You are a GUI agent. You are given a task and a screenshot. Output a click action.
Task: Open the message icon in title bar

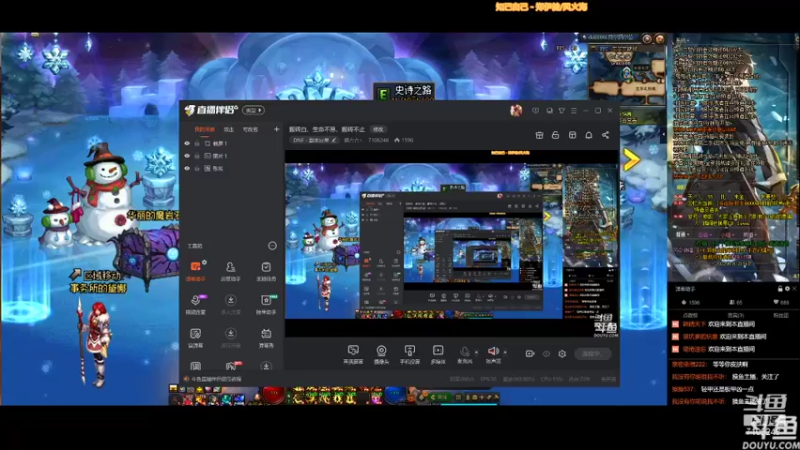[535, 110]
